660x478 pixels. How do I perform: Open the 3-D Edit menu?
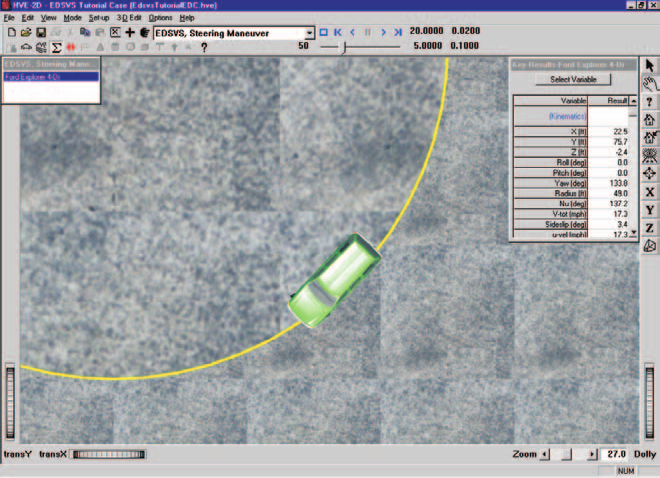129,18
